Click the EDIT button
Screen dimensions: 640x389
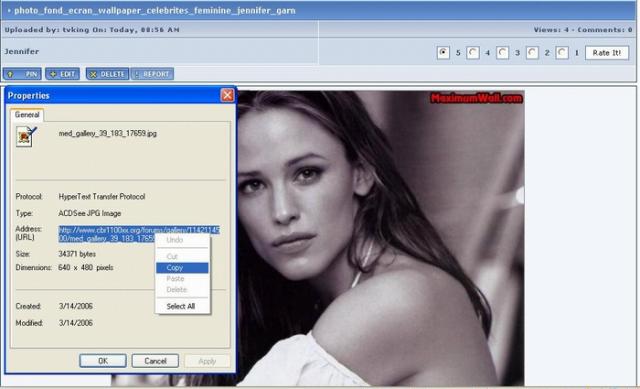[62, 74]
